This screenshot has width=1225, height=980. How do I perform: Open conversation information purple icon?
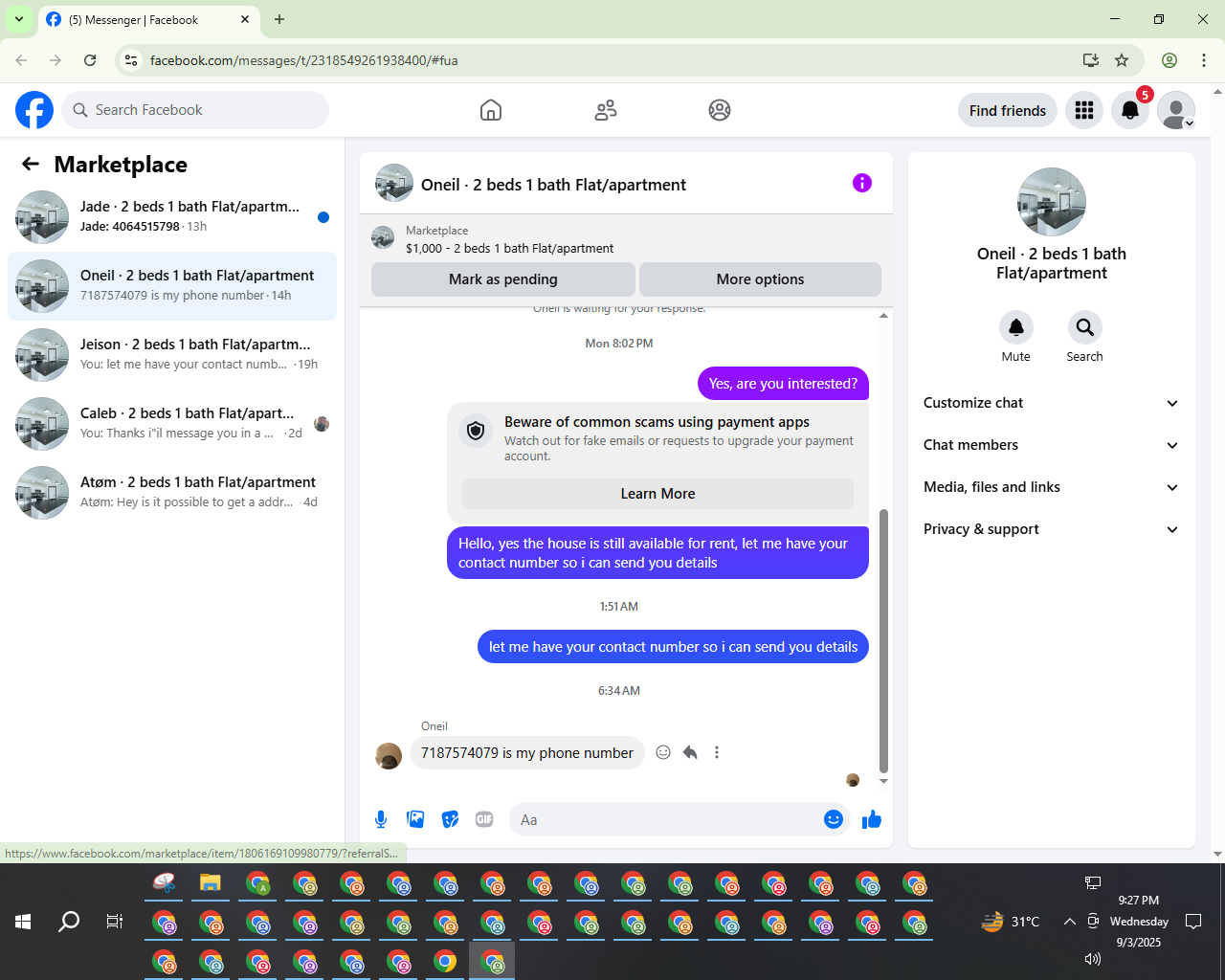tap(862, 183)
